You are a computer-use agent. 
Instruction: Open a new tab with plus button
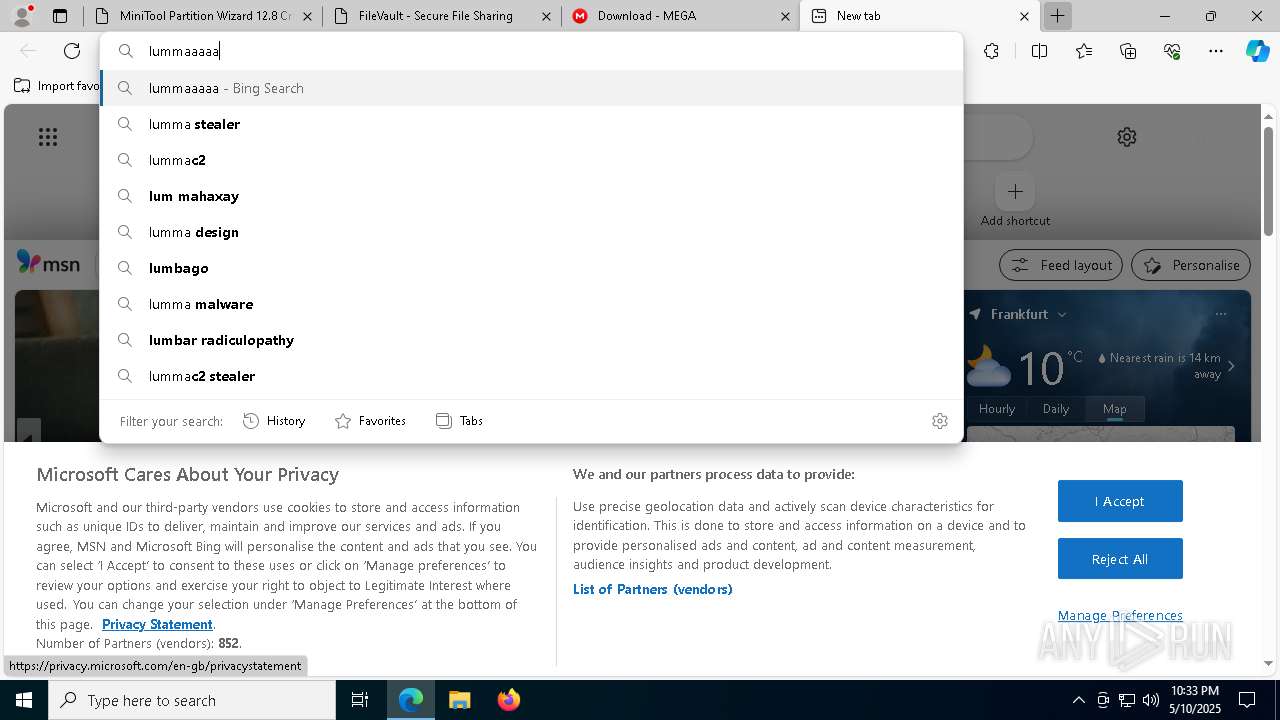click(x=1057, y=16)
